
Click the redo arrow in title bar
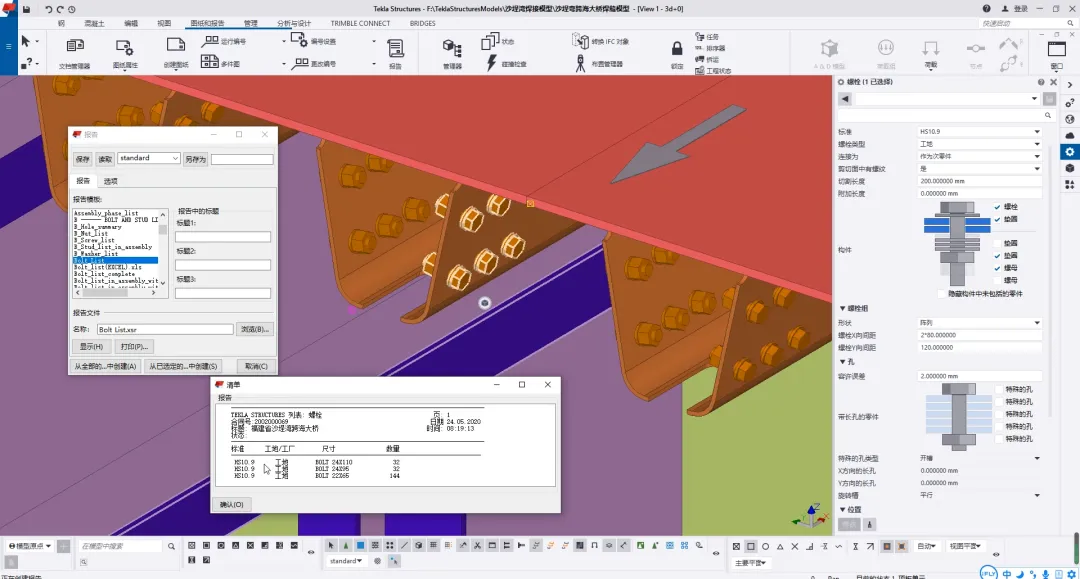[60, 9]
